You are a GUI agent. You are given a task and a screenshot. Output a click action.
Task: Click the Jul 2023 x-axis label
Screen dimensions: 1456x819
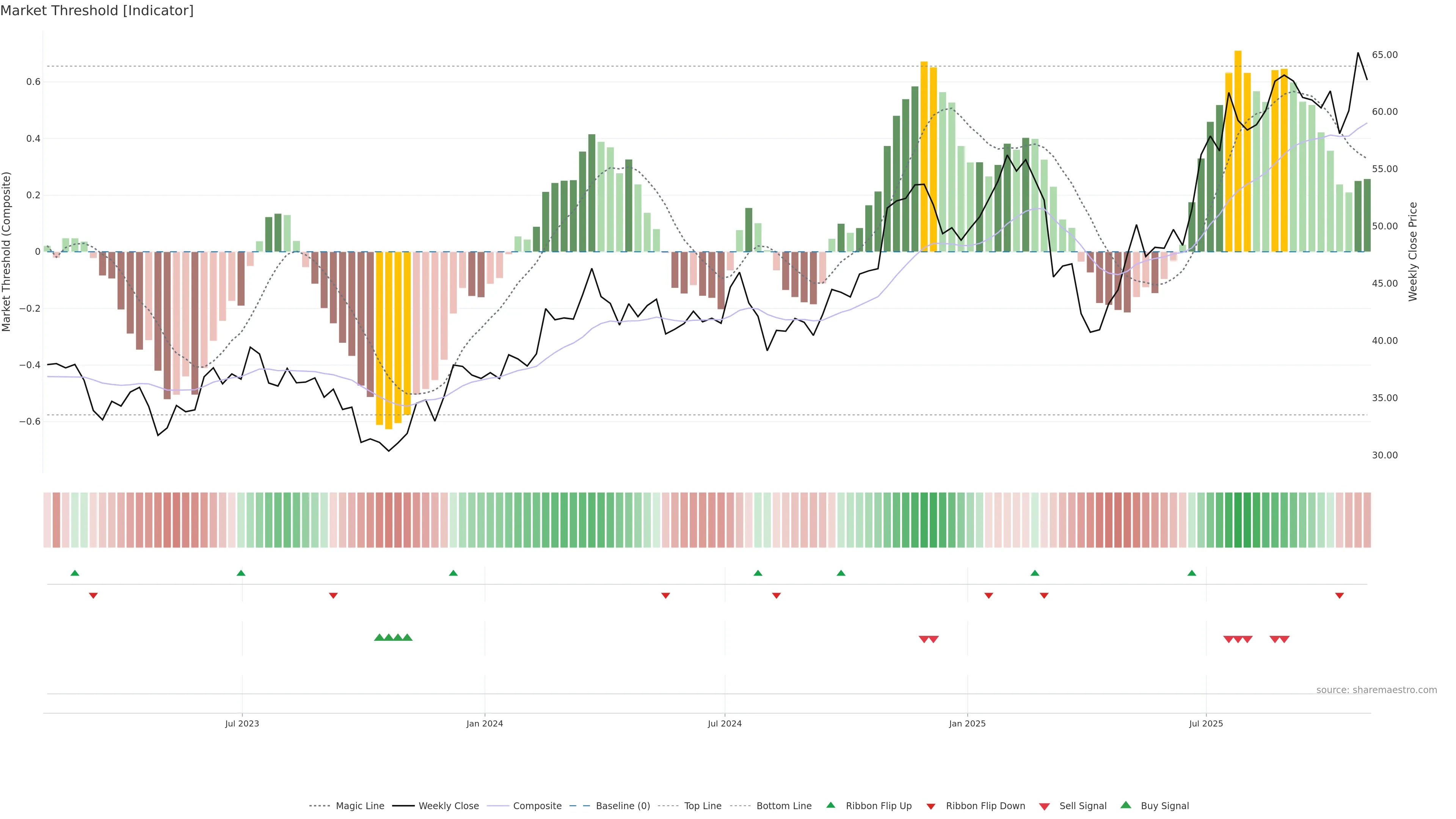(242, 723)
